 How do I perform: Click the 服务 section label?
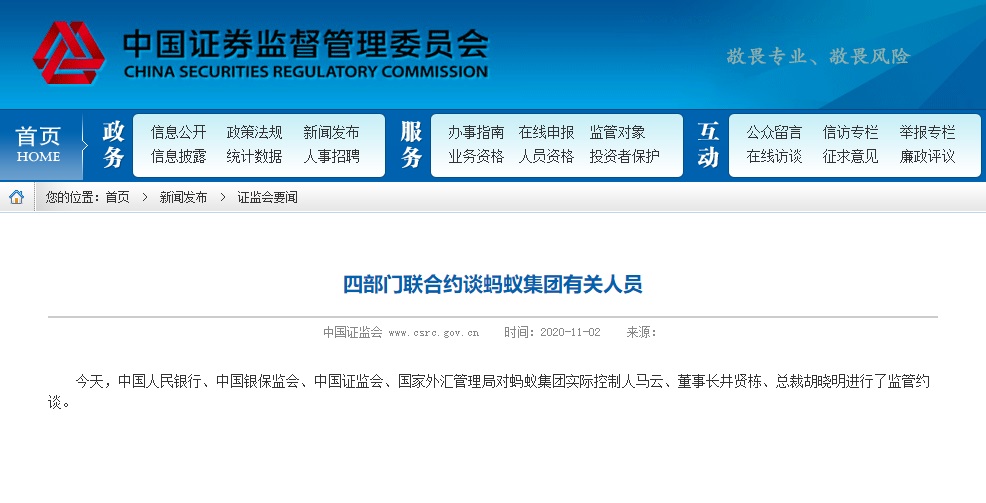point(411,145)
